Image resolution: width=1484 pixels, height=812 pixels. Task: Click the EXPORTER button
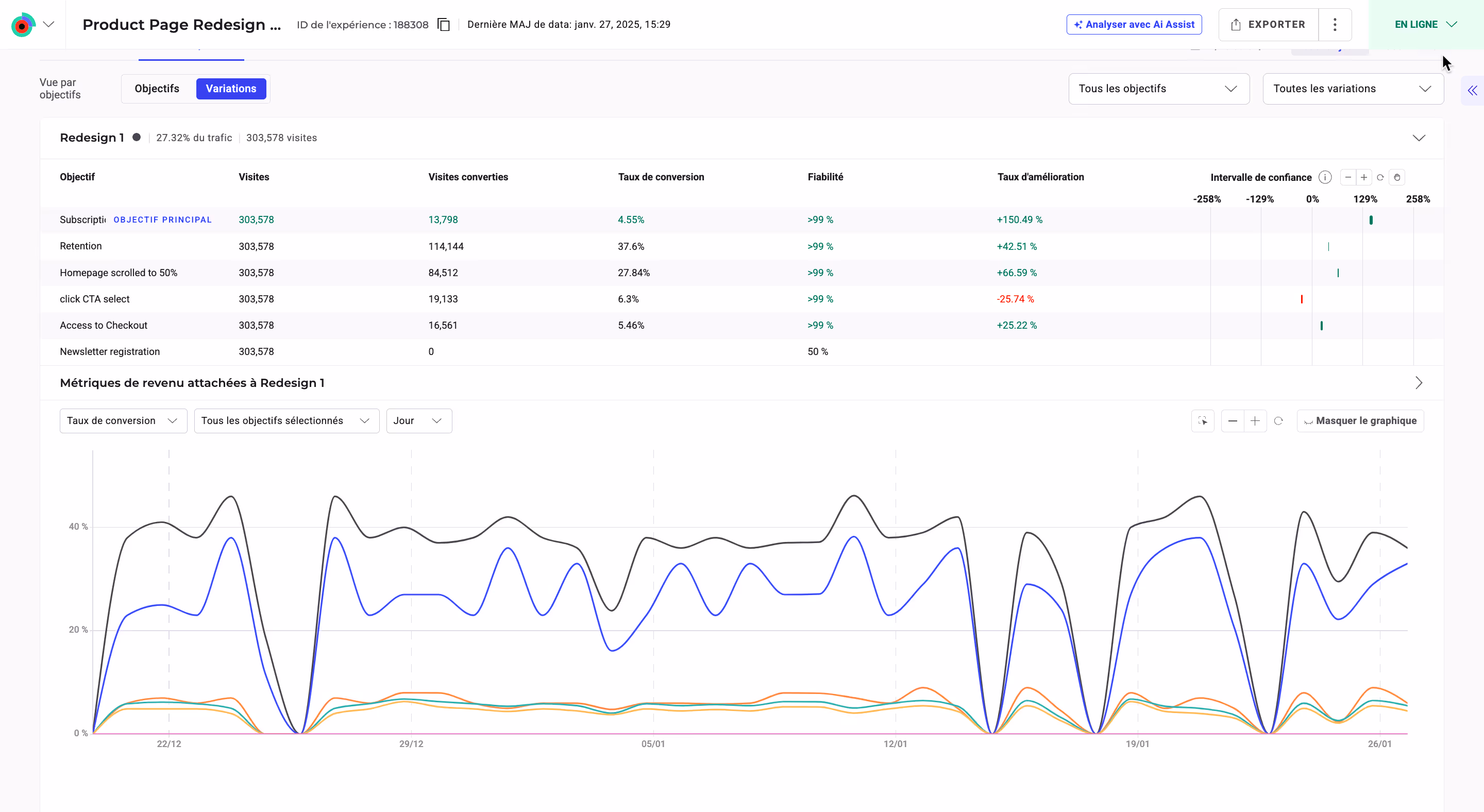[x=1268, y=25]
